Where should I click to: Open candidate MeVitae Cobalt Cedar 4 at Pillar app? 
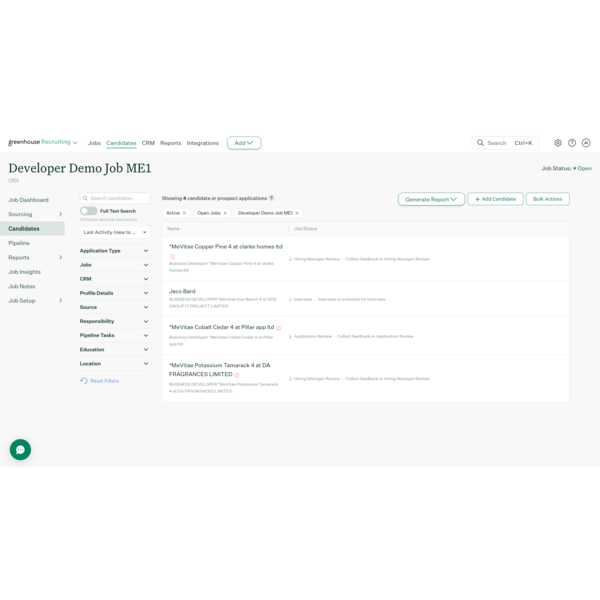pos(222,327)
